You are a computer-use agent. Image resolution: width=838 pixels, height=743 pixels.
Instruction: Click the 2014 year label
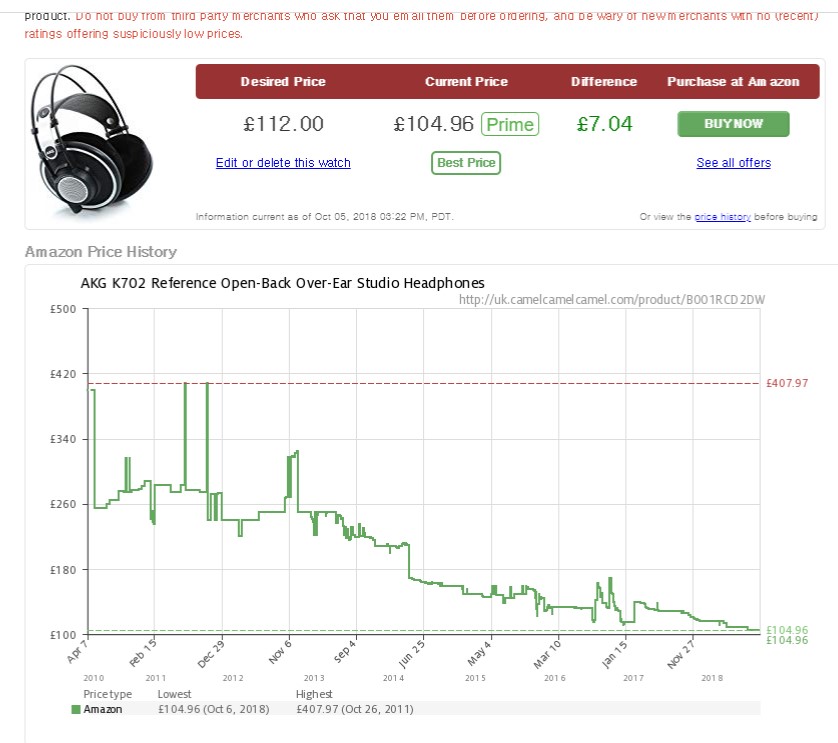tap(393, 678)
